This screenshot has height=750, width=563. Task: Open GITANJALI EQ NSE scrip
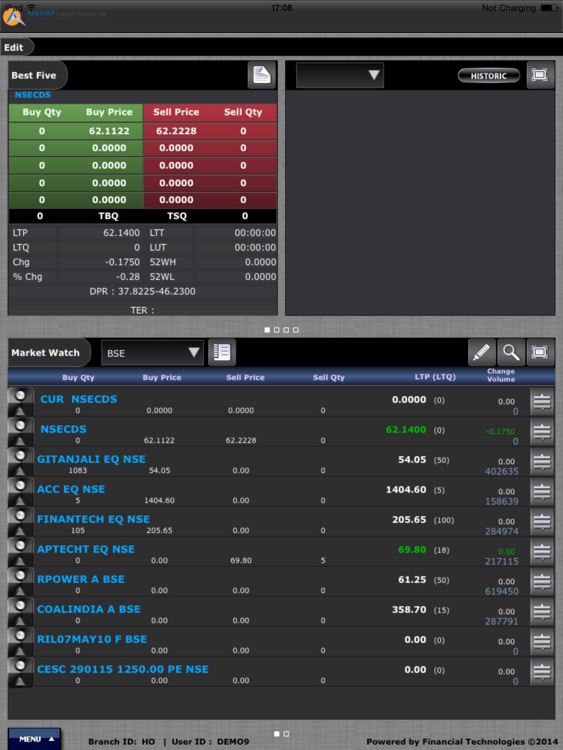(x=91, y=459)
